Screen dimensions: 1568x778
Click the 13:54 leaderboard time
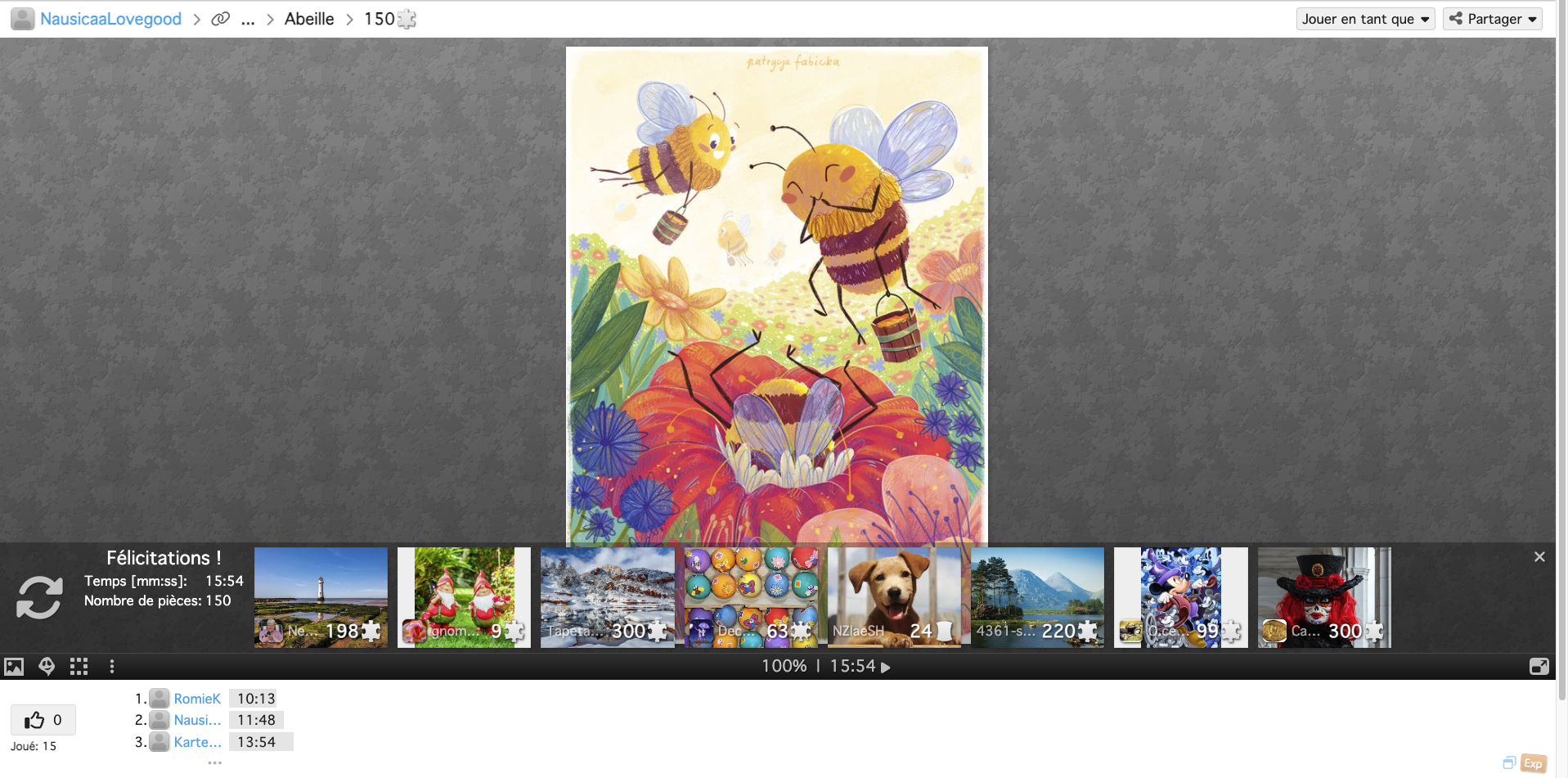tap(256, 742)
